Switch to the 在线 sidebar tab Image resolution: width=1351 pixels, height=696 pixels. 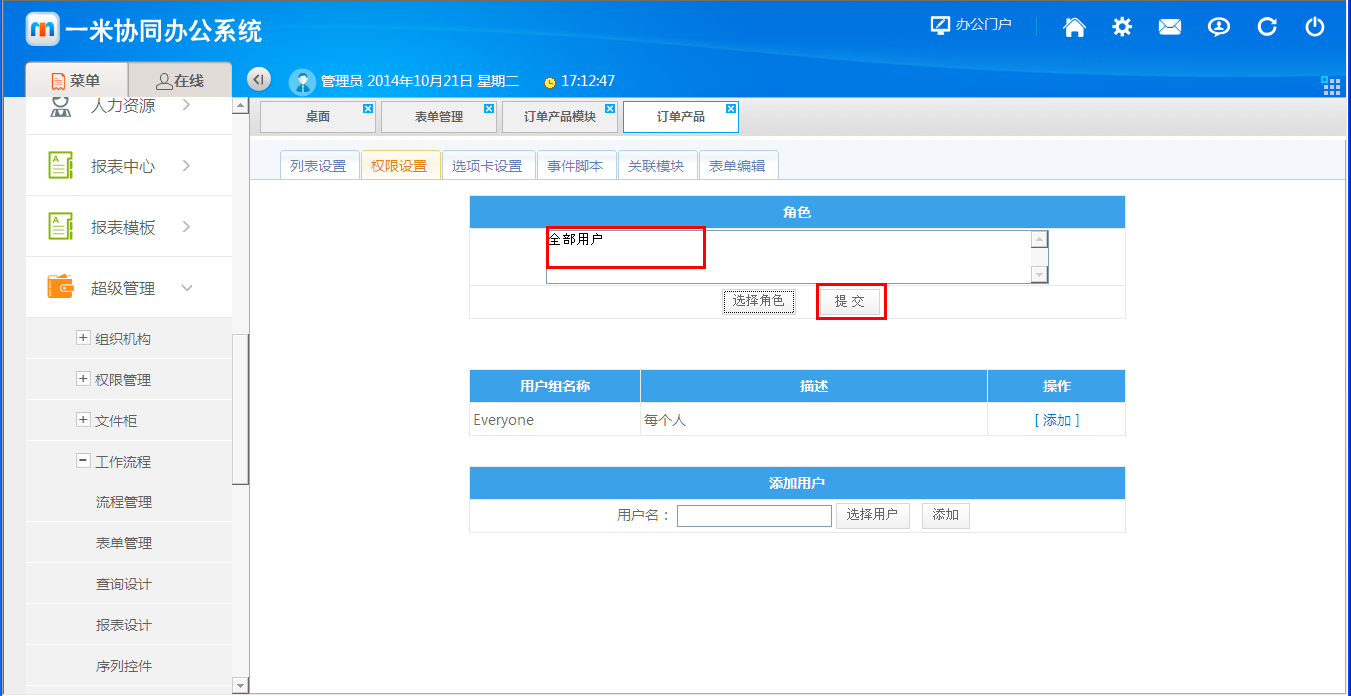pyautogui.click(x=180, y=81)
